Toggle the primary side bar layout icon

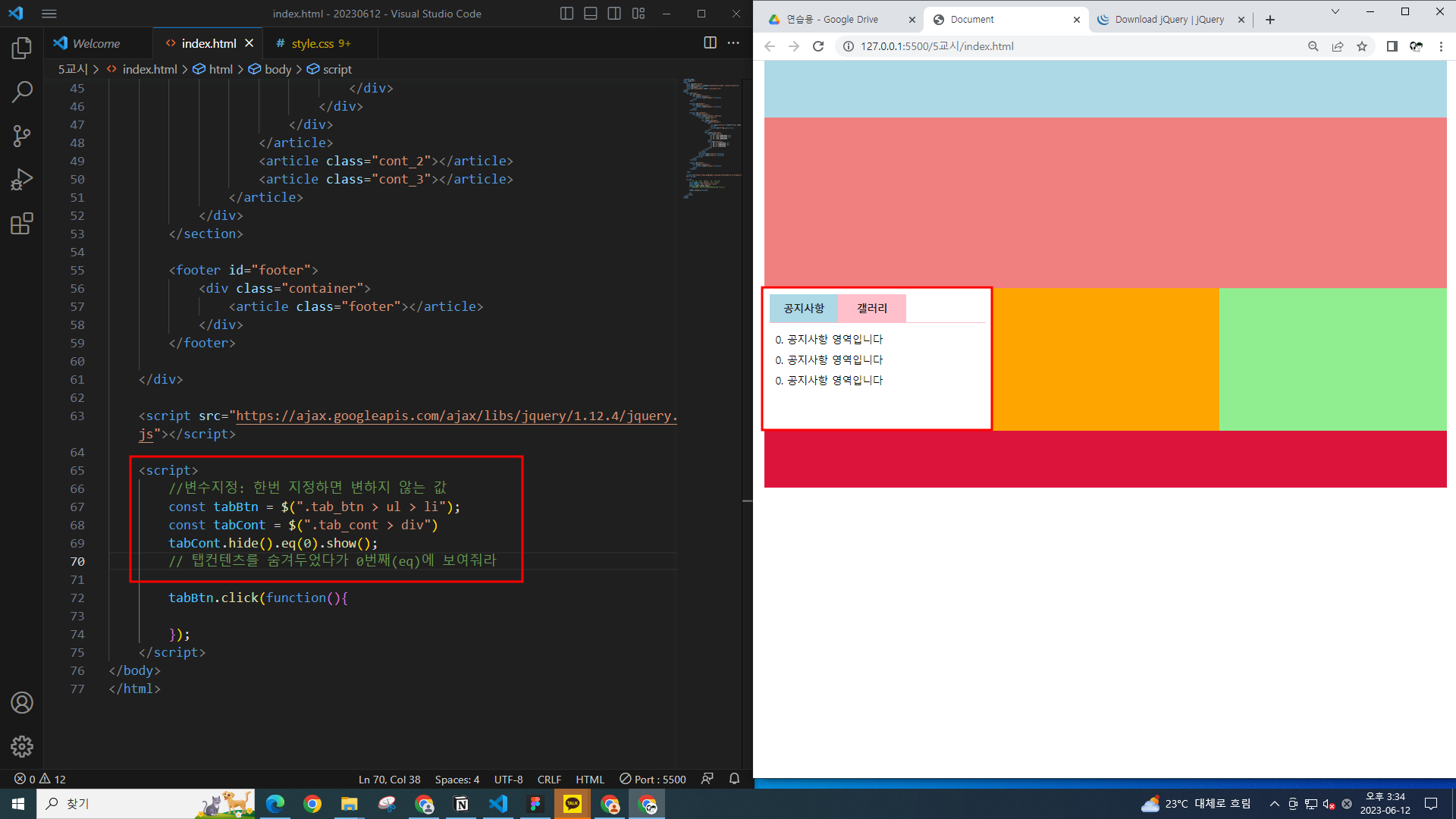(566, 14)
